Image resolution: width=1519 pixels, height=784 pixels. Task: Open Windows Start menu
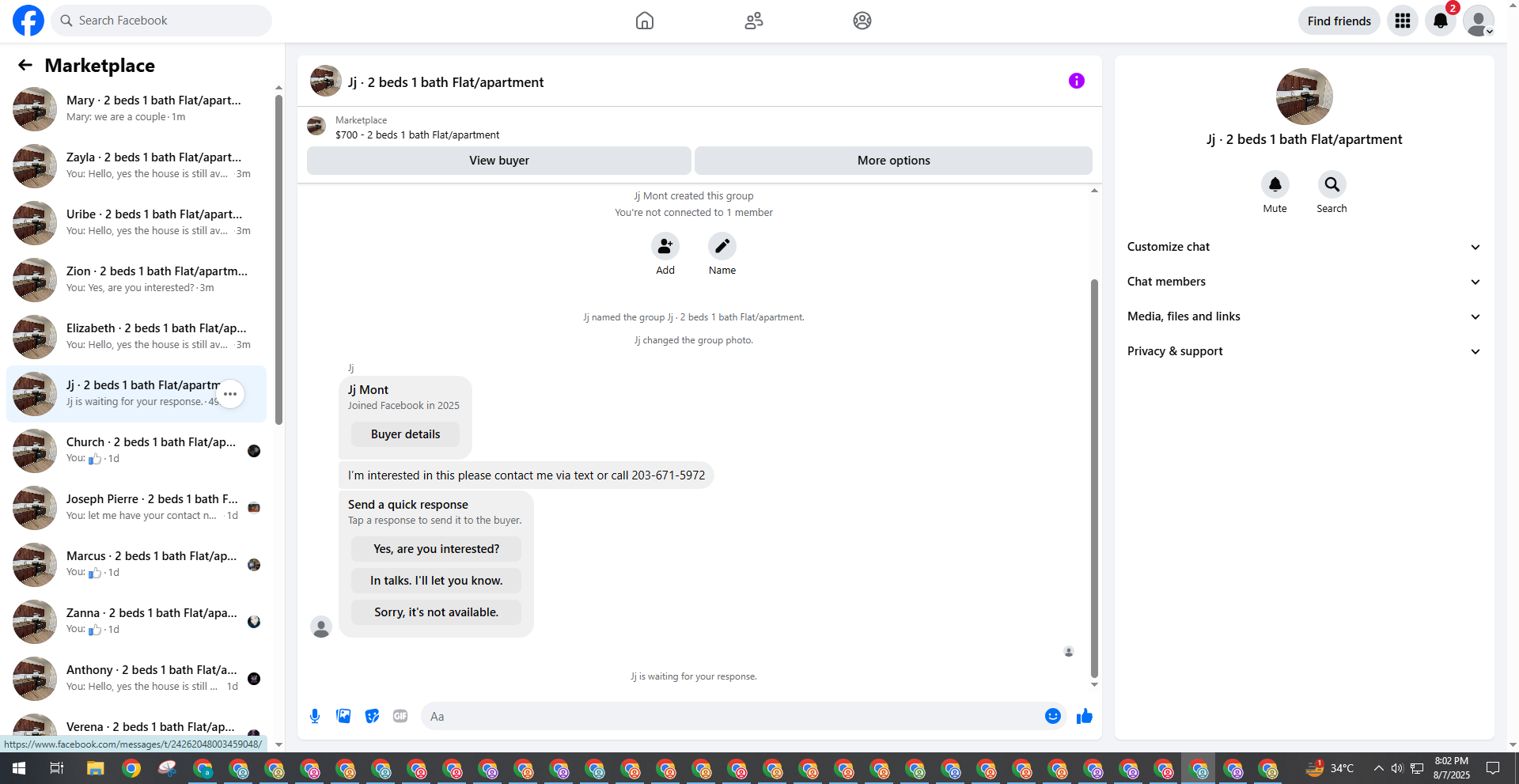[x=19, y=768]
